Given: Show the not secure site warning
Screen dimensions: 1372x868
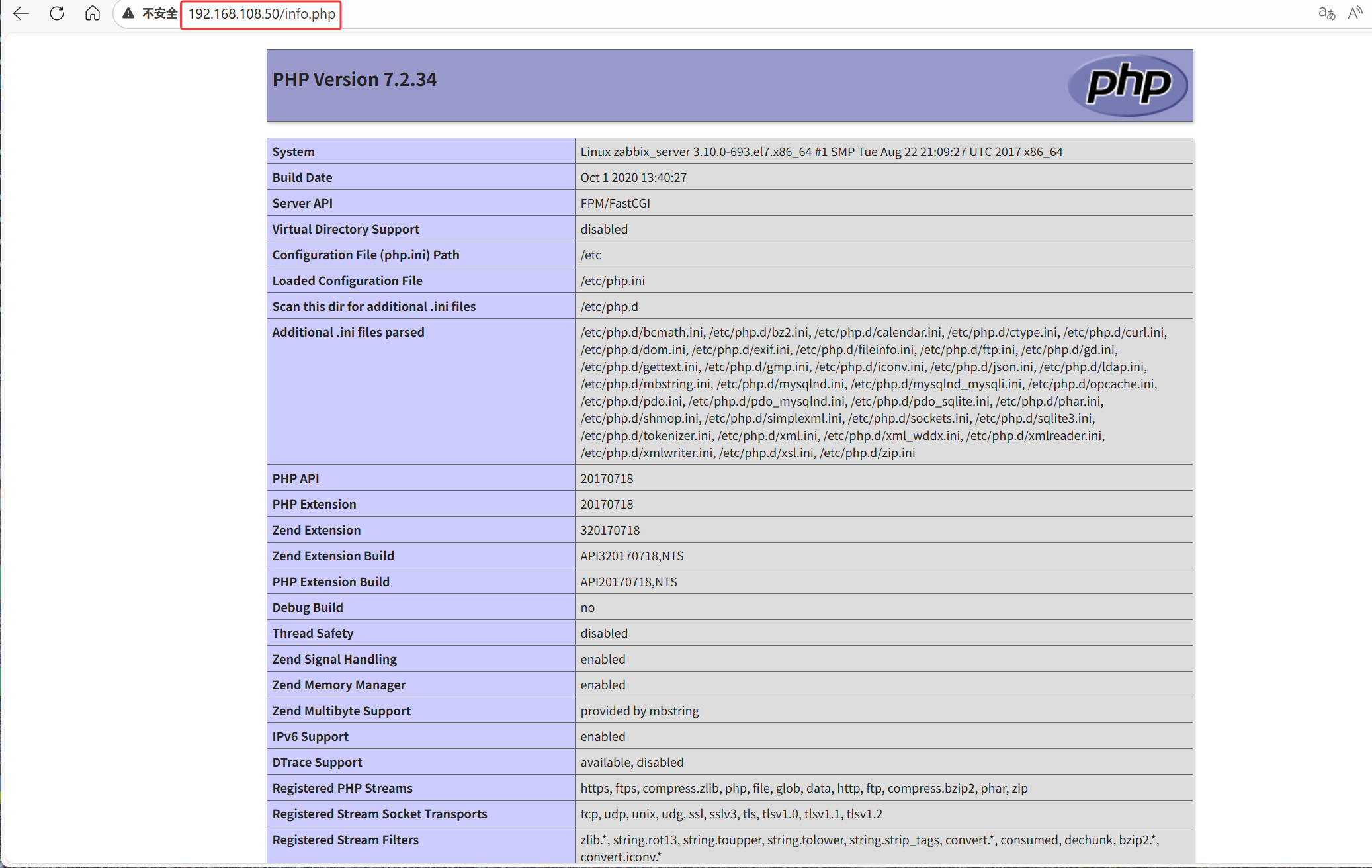Looking at the screenshot, I should point(150,13).
